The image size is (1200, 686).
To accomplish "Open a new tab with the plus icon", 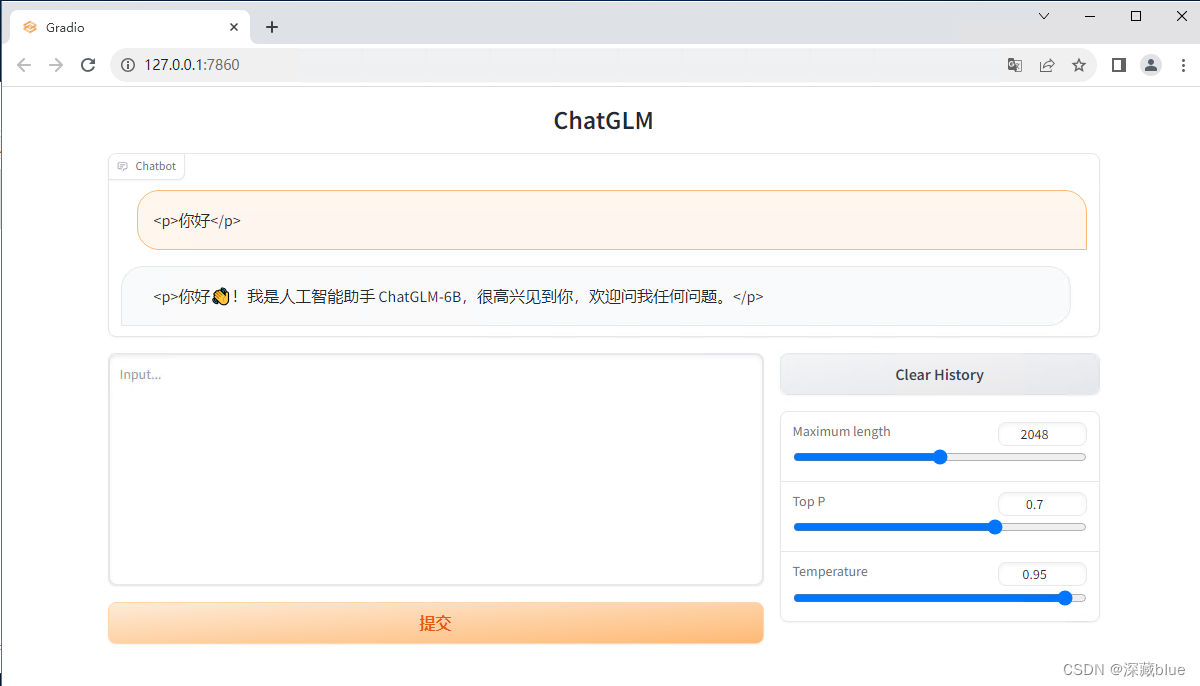I will tap(272, 27).
